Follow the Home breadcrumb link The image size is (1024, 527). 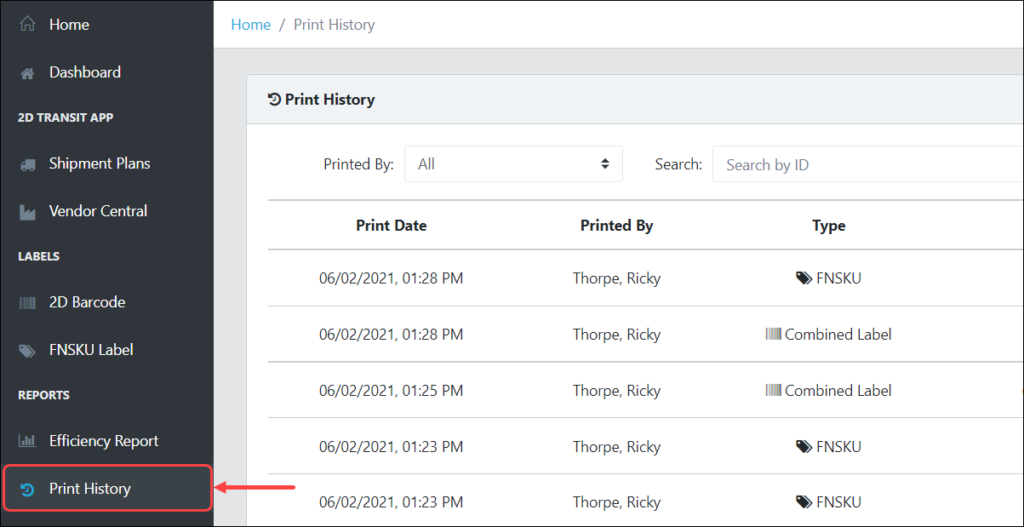coord(251,25)
